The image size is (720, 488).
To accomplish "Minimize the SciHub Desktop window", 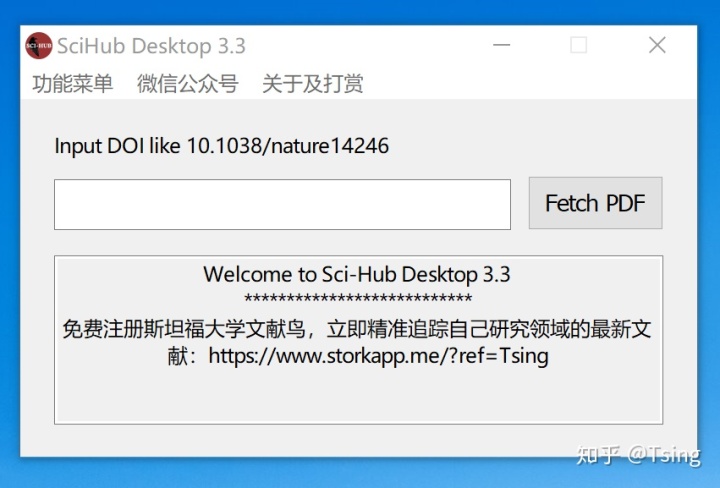I will (501, 45).
